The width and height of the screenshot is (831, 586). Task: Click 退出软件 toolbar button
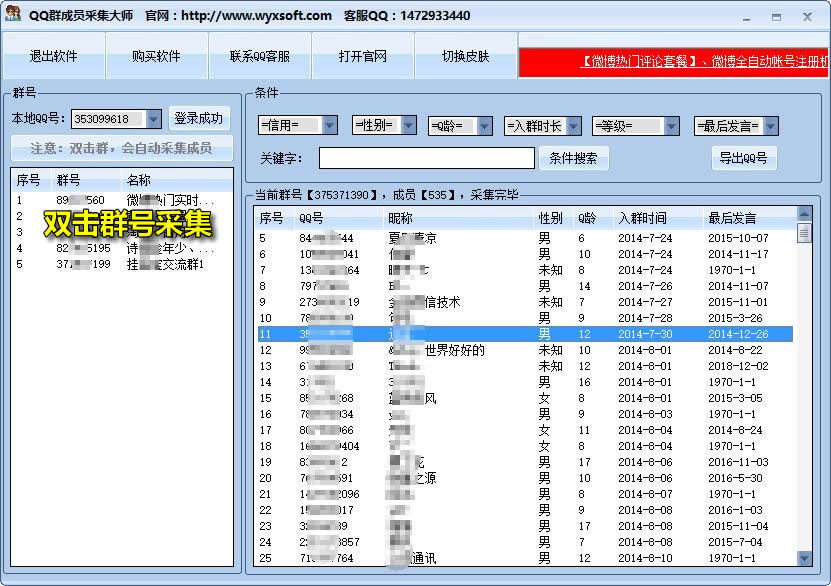click(x=54, y=56)
